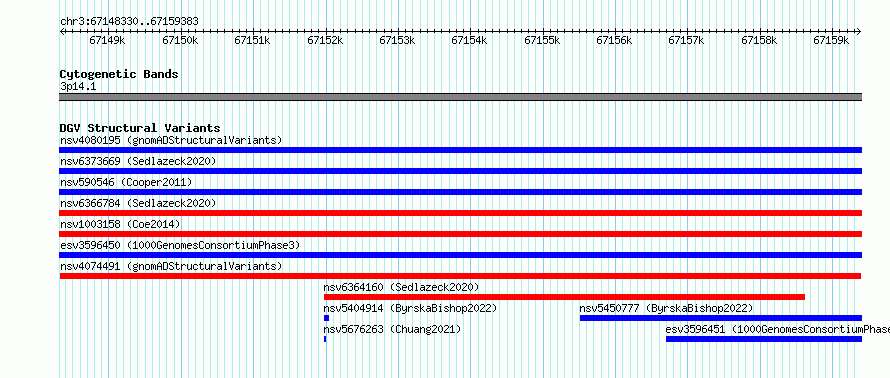The height and width of the screenshot is (378, 890).
Task: Open esv3596451 1000GenomesConsortium label
Action: tap(778, 329)
